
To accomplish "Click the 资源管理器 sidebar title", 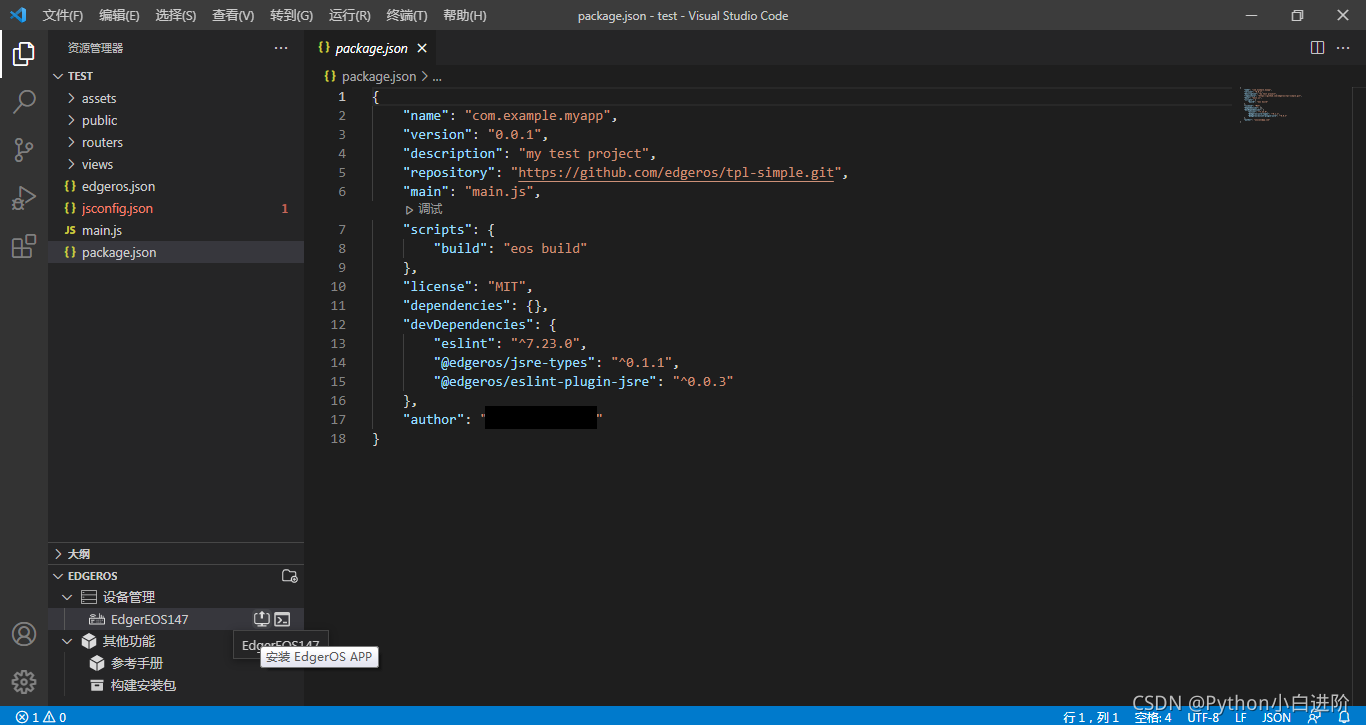I will [x=96, y=48].
